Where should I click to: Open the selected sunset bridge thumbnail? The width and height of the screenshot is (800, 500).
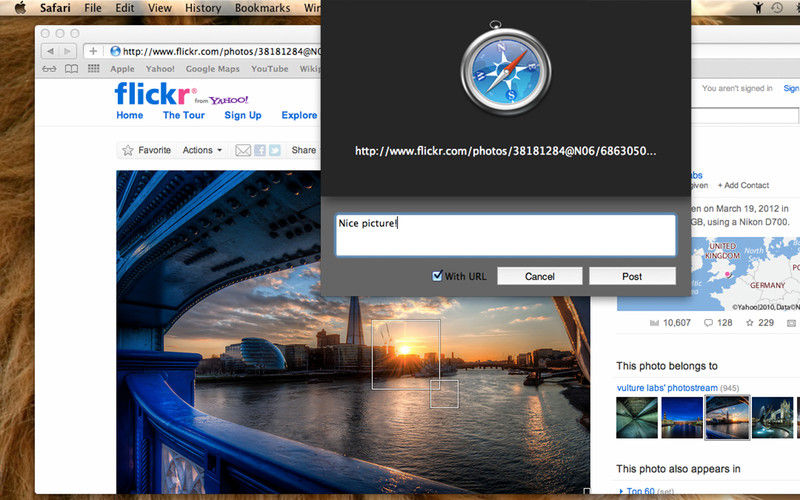coord(728,417)
